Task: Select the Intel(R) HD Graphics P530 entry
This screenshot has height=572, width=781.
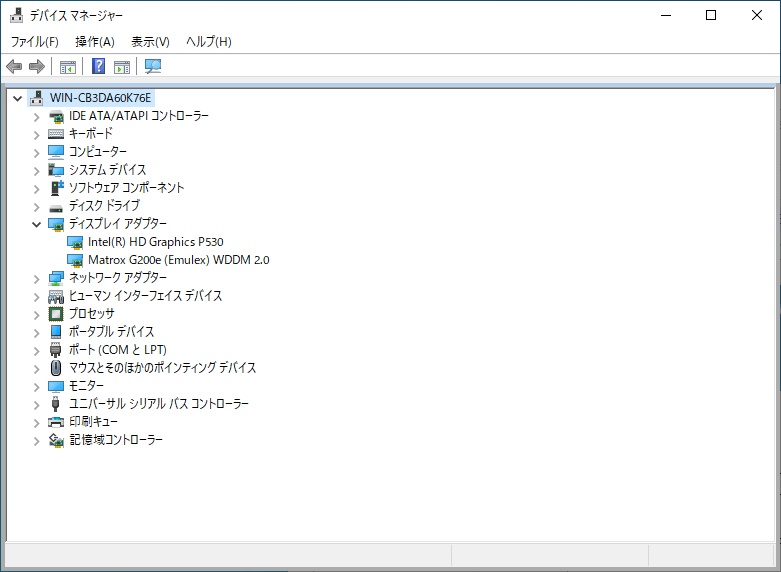Action: 155,242
